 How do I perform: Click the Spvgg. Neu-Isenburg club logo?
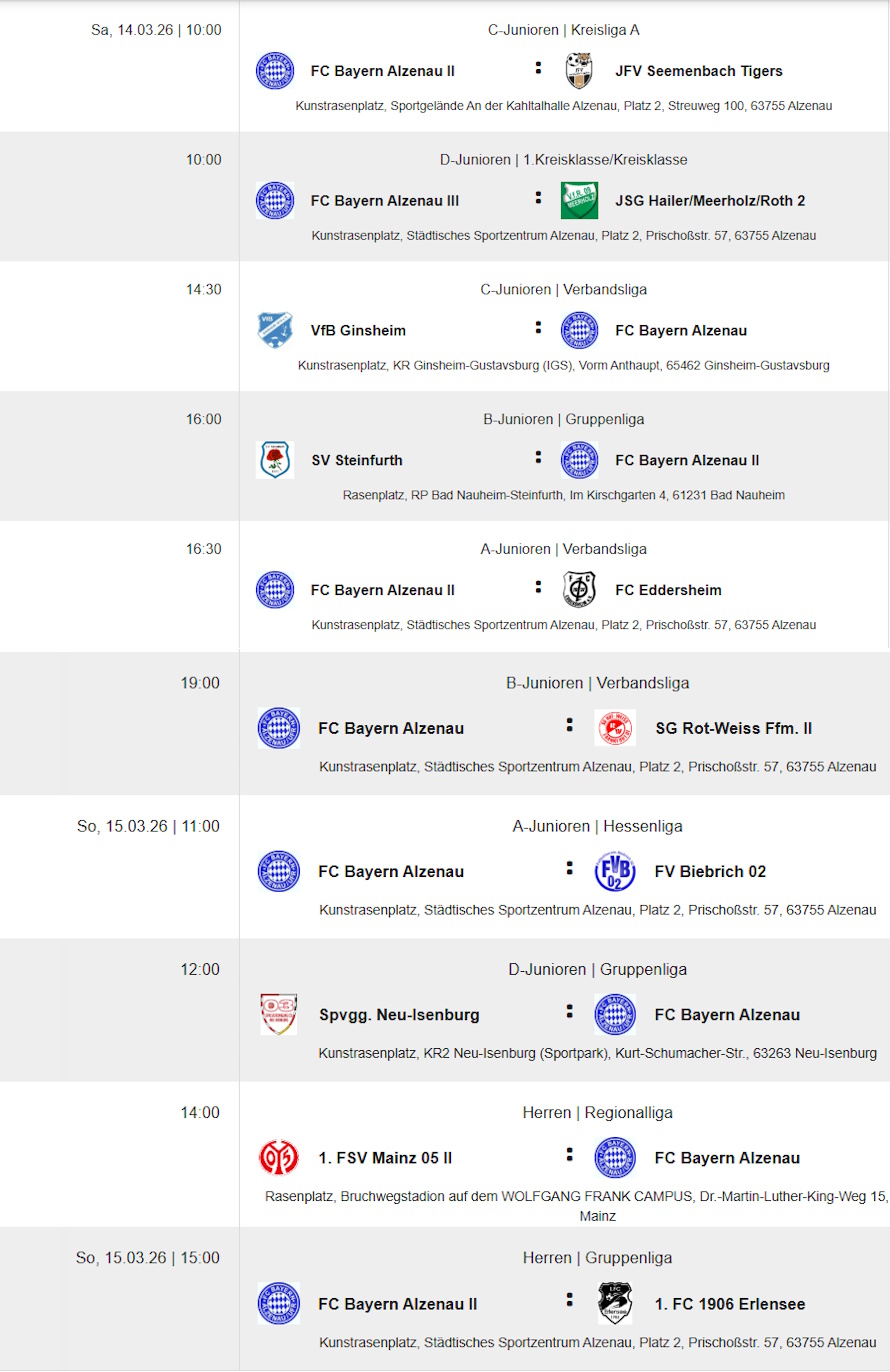click(278, 1014)
